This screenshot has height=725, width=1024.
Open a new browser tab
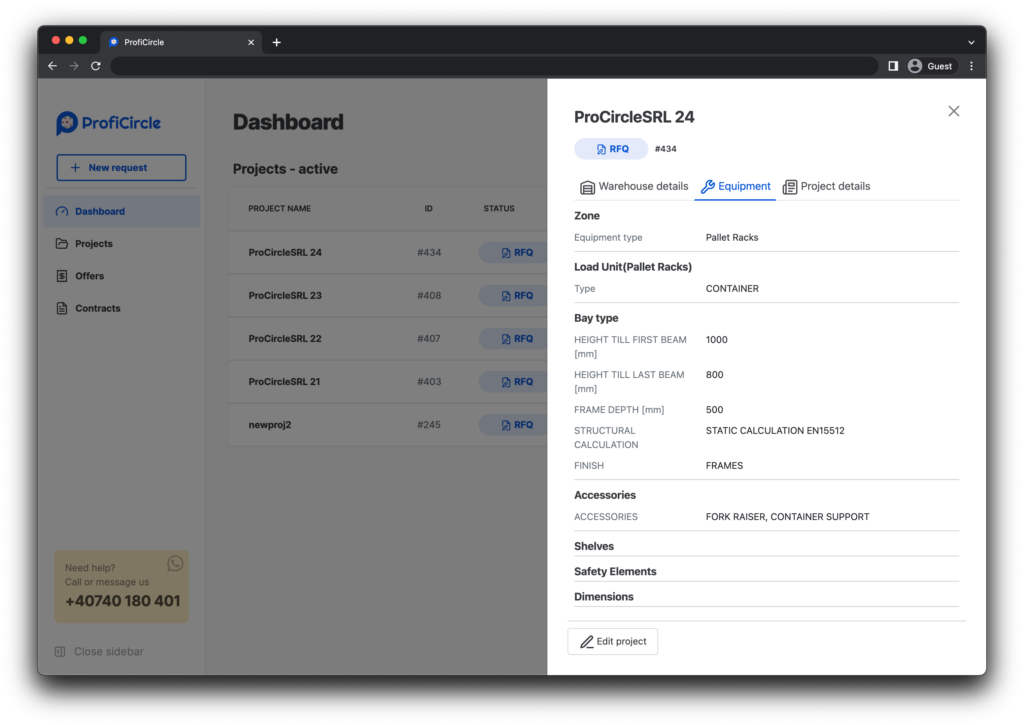pos(277,42)
